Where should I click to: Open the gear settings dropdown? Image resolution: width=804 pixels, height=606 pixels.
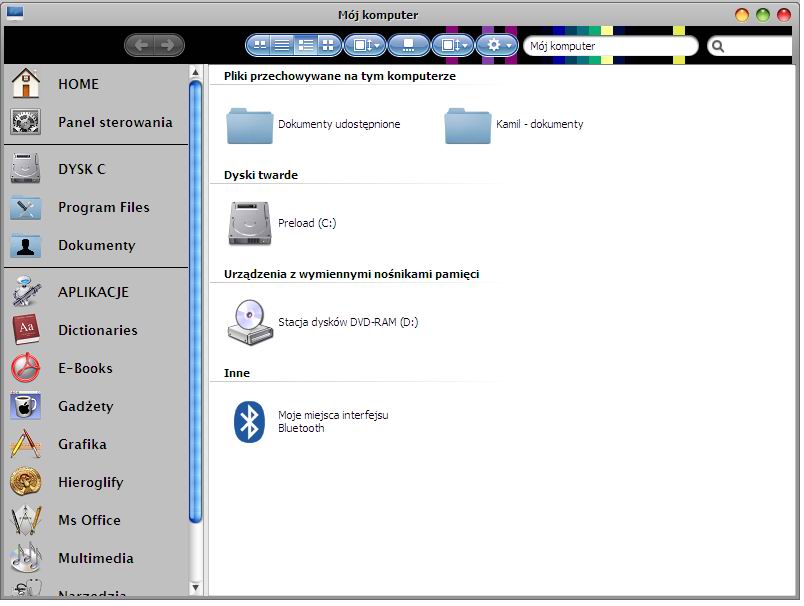(x=497, y=46)
